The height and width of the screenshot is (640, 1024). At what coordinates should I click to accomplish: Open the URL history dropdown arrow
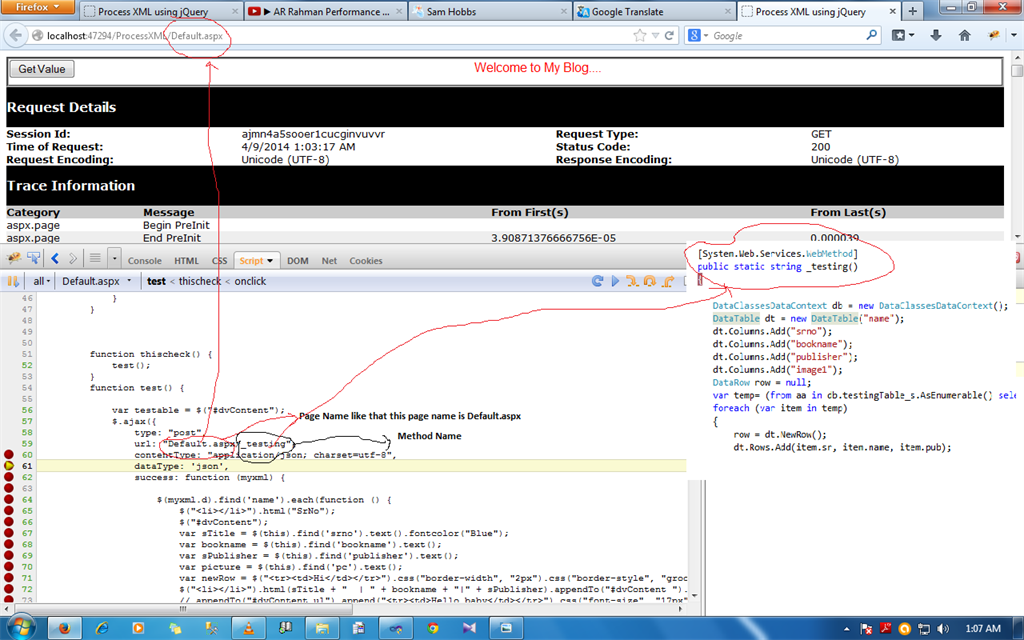point(655,35)
